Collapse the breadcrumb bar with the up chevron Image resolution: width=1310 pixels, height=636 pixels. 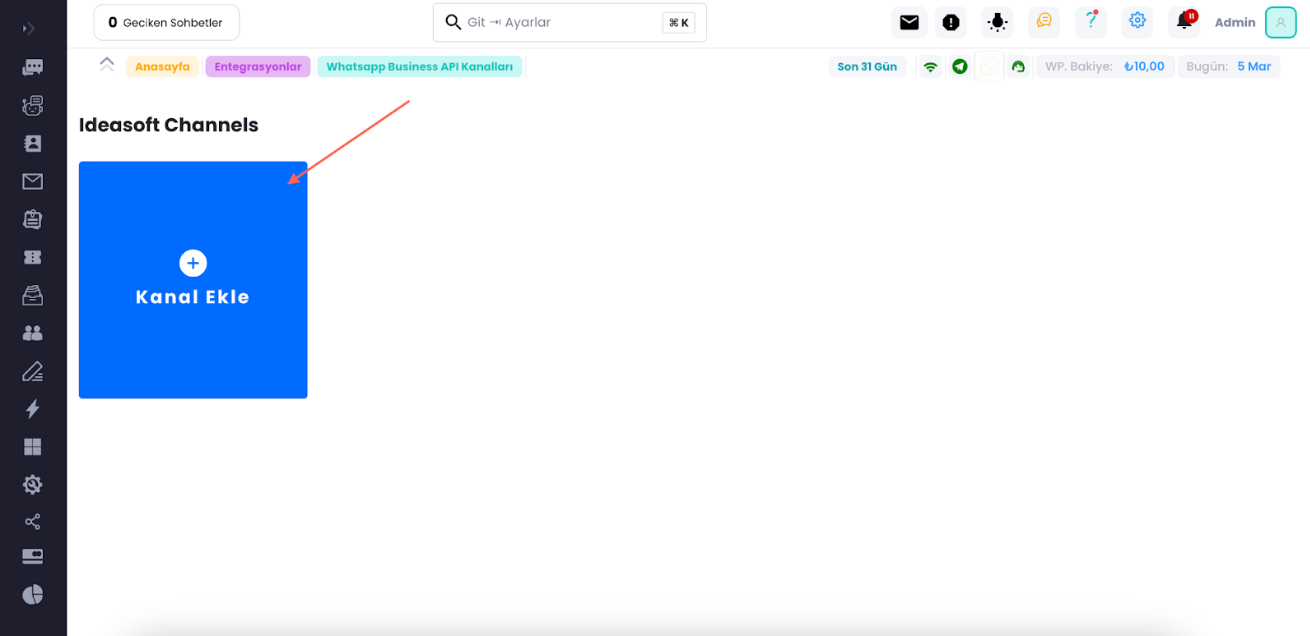[x=107, y=64]
